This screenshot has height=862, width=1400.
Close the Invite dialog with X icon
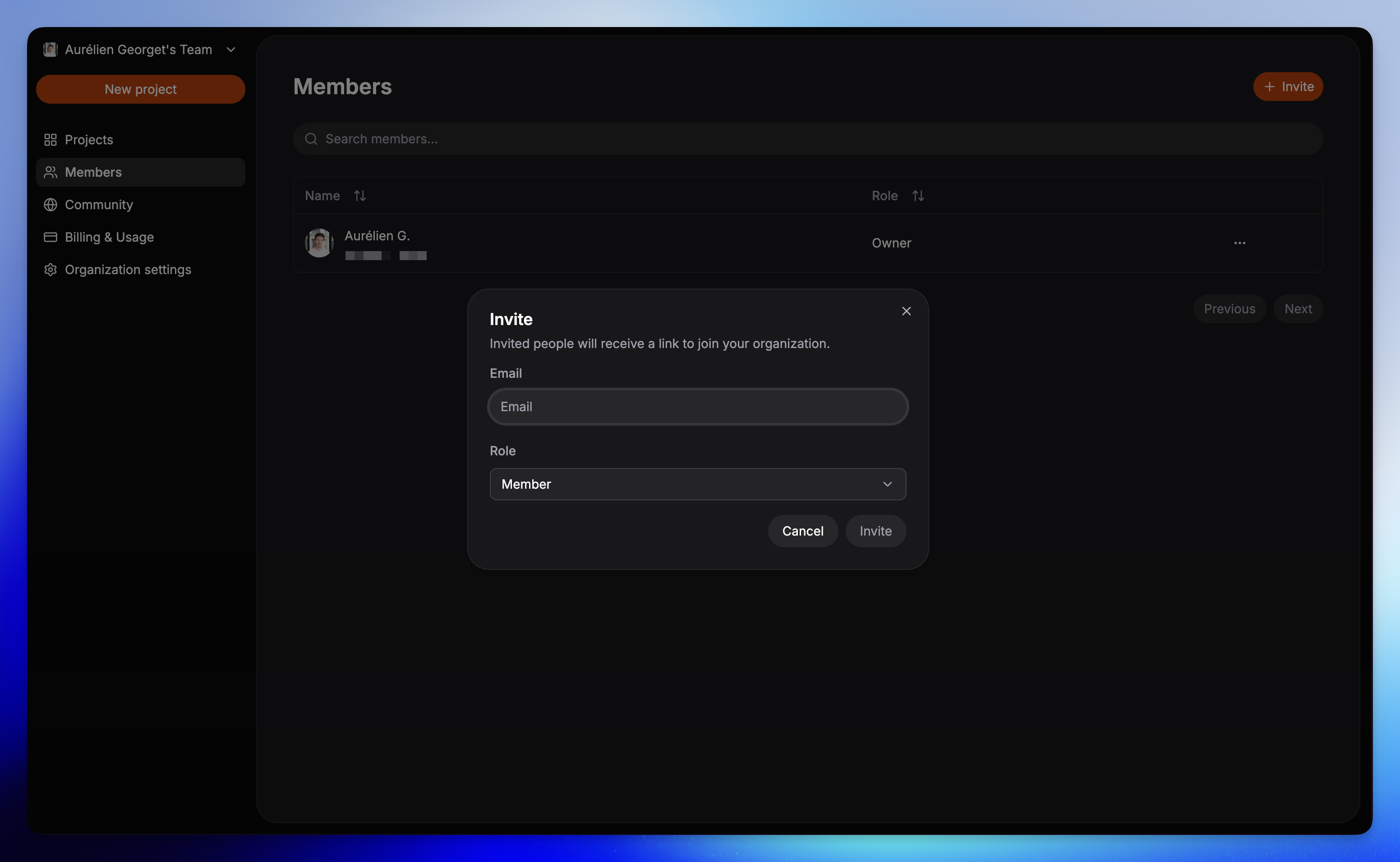pyautogui.click(x=906, y=311)
